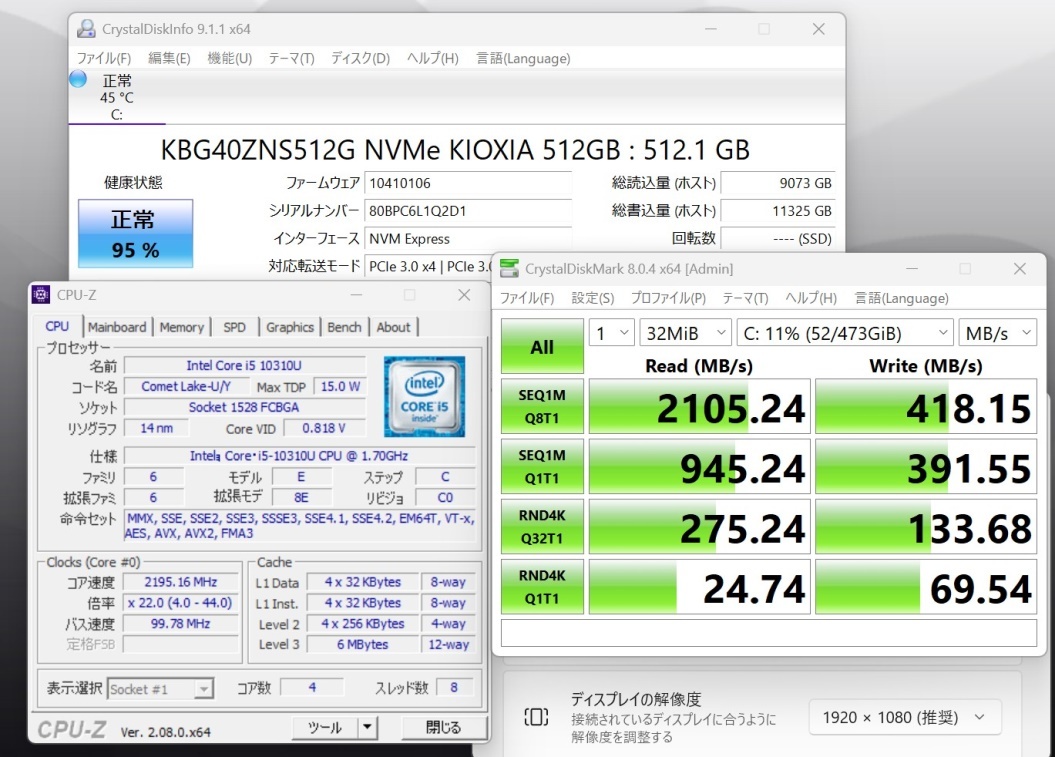Viewport: 1055px width, 757px height.
Task: Switch to the SPD tab in CPU-Z
Action: [x=234, y=327]
